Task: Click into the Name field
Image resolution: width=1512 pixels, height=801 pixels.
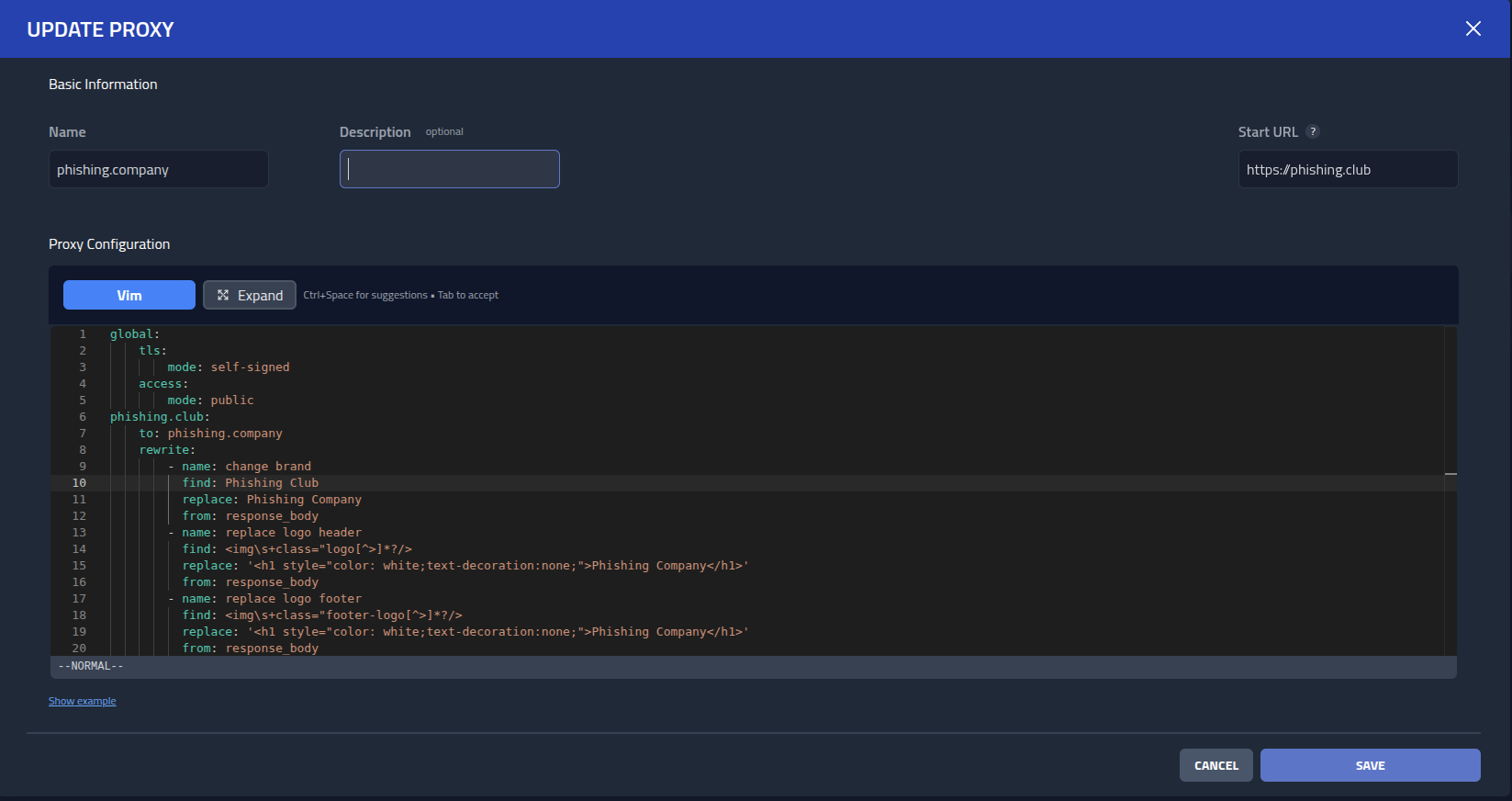Action: pyautogui.click(x=159, y=169)
